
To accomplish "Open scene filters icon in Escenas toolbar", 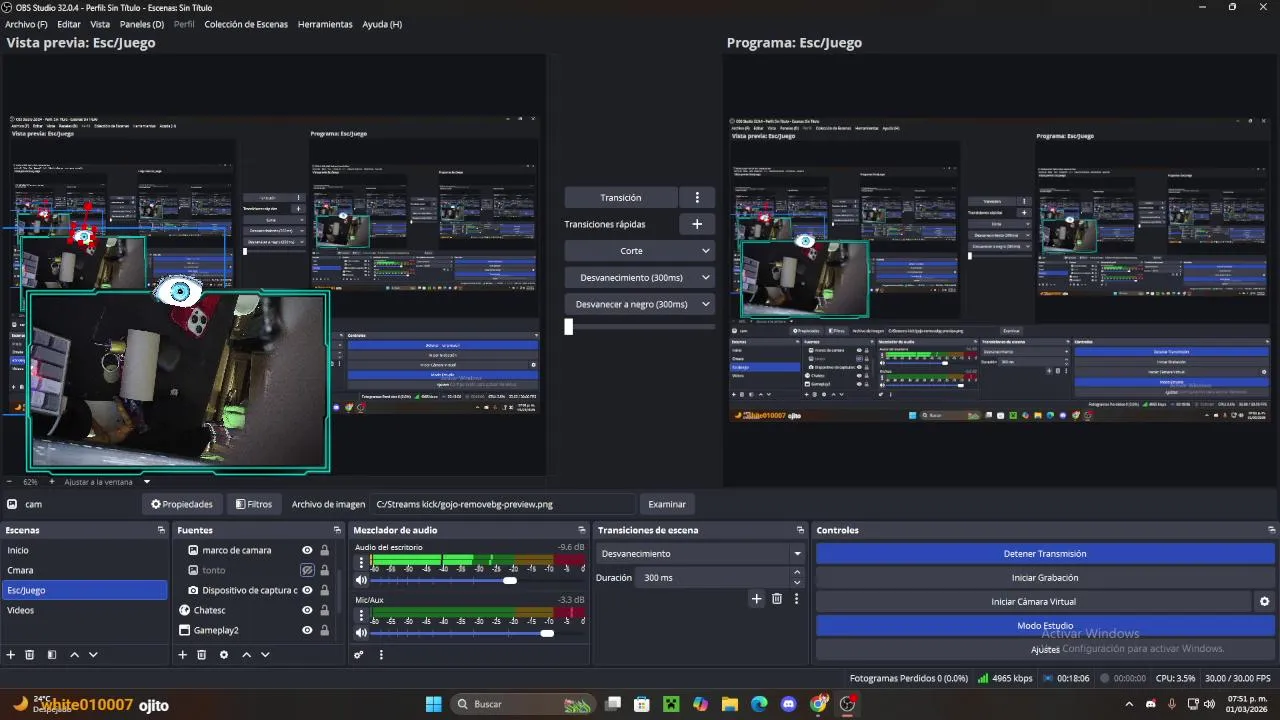I will pos(52,655).
